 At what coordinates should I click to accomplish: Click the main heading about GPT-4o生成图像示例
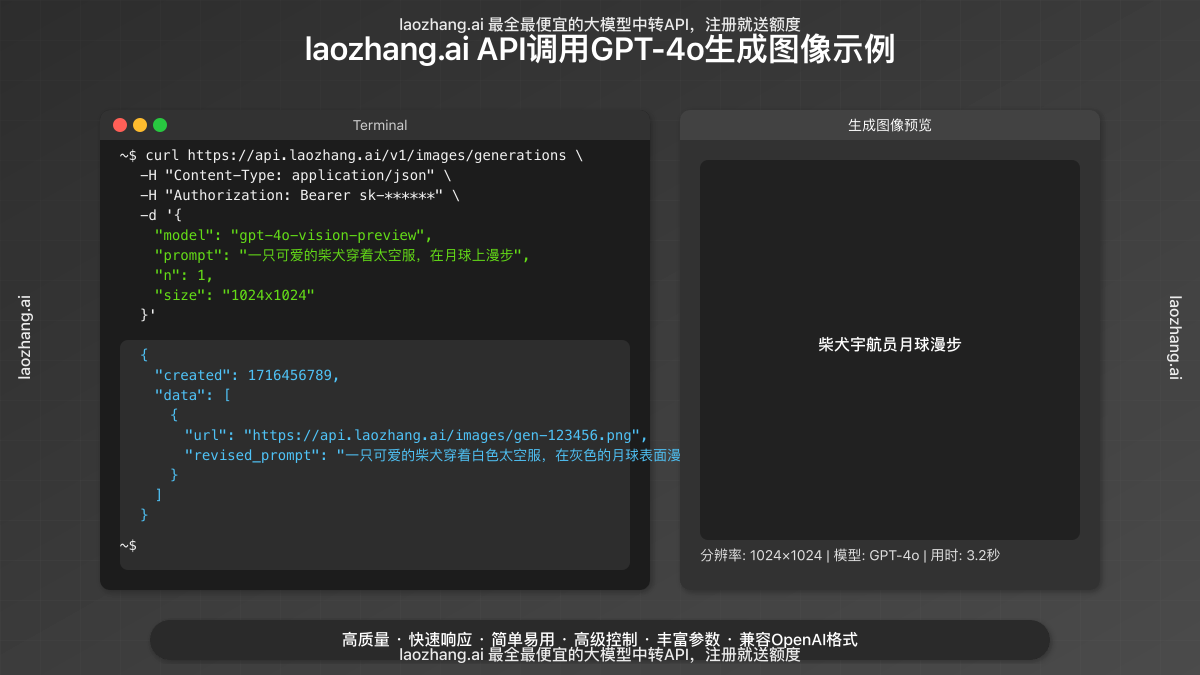coord(600,50)
